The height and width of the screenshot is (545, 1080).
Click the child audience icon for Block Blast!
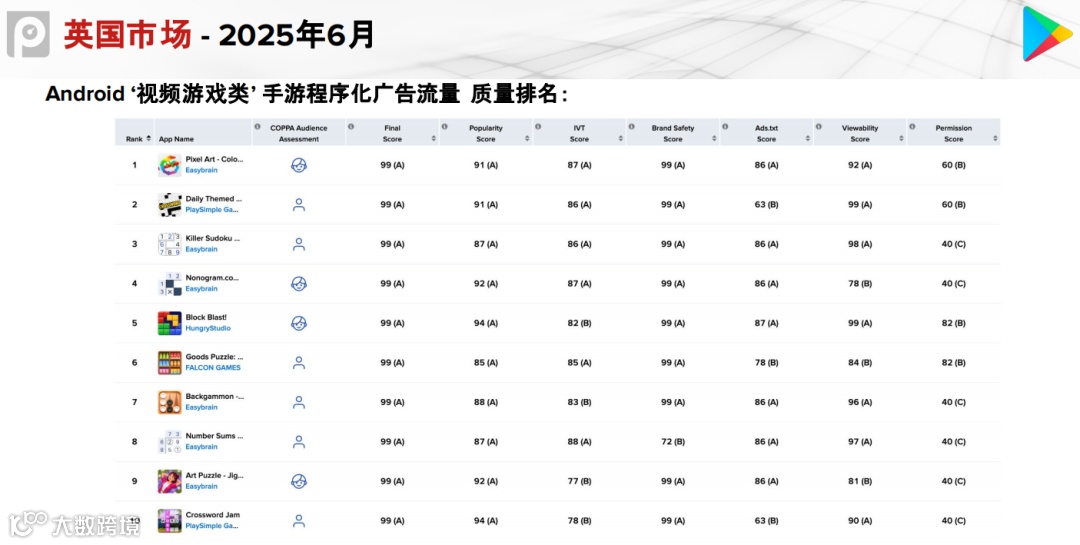point(299,323)
